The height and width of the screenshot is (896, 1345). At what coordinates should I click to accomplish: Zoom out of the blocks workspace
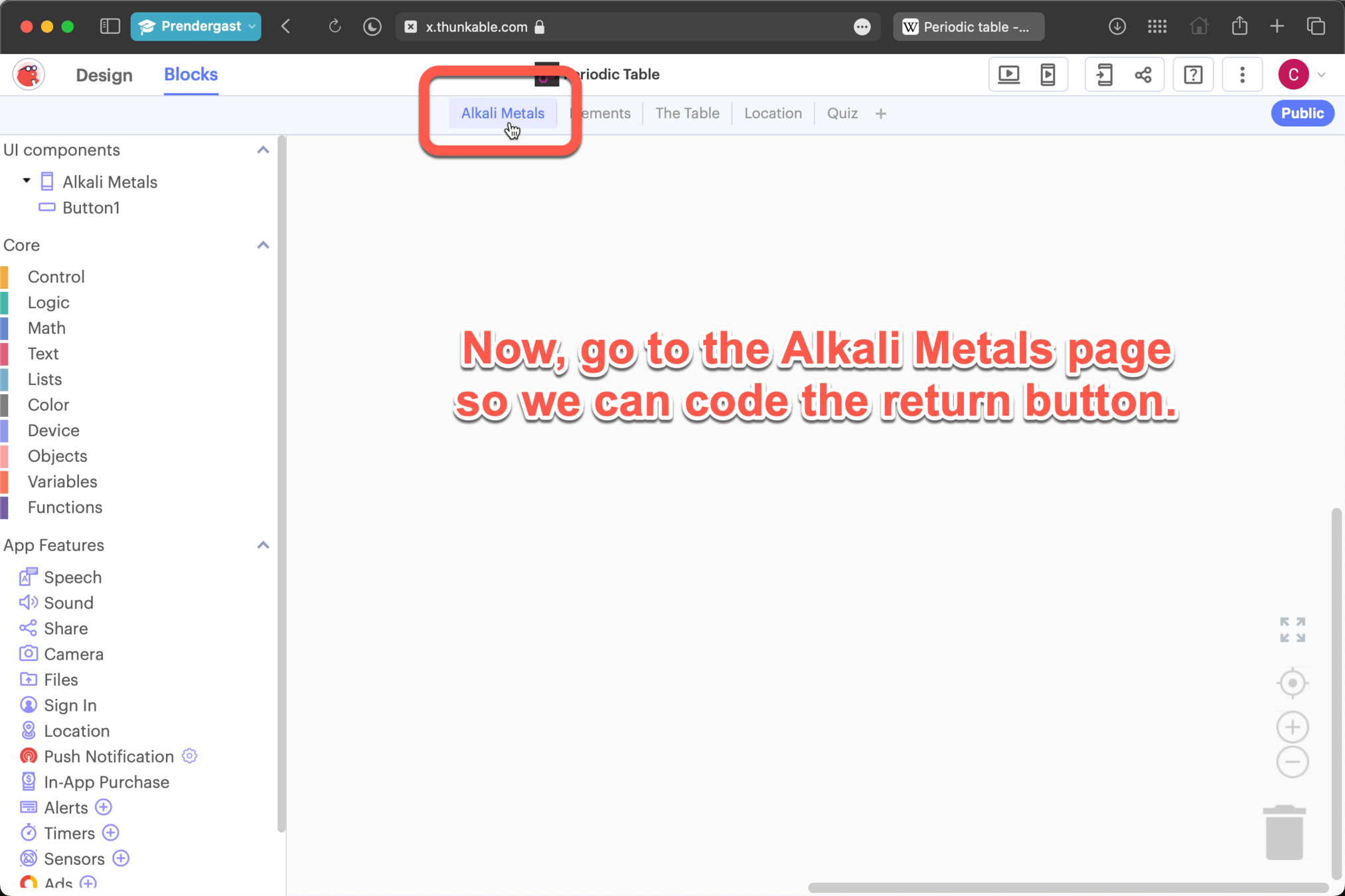1292,762
